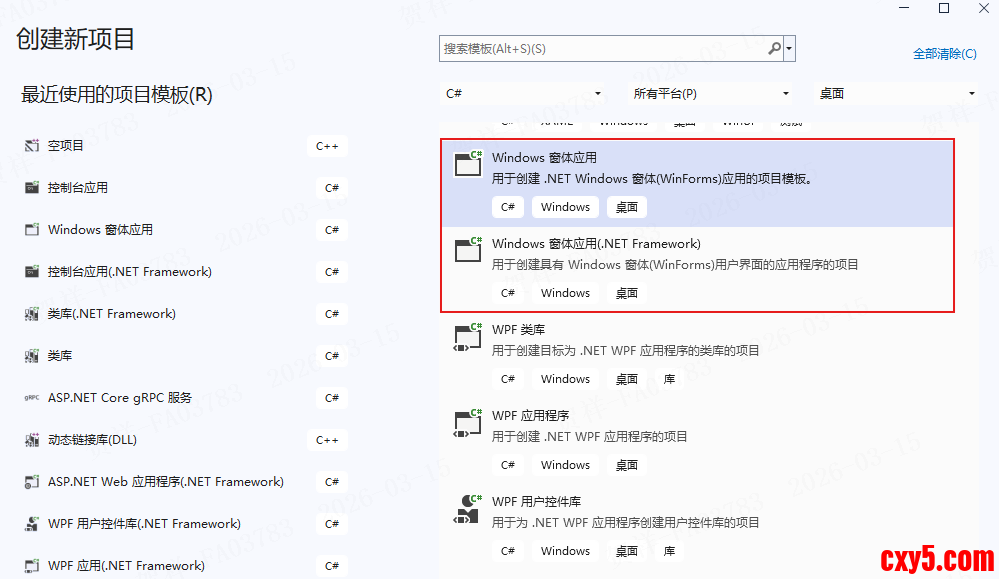The width and height of the screenshot is (999, 579).
Task: Click the Windows 窗体应用 WinForms description
Action: [654, 179]
